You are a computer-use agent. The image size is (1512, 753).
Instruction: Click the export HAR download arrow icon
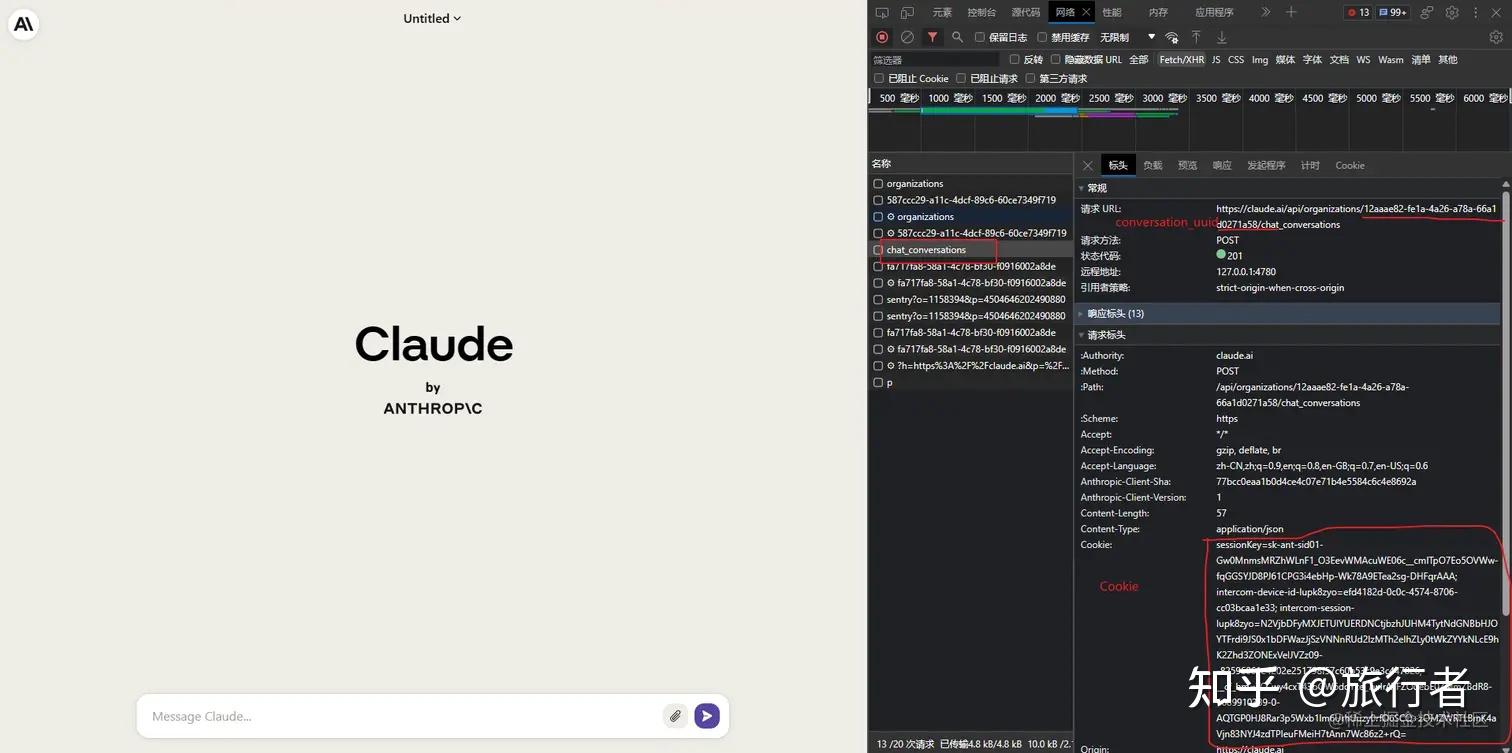[x=1221, y=37]
